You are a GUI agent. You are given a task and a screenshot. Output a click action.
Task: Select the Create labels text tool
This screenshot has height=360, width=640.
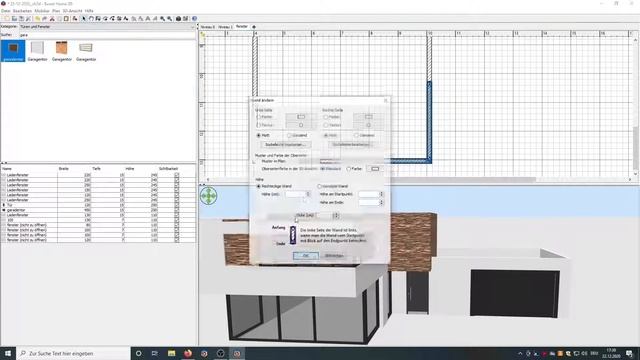[126, 18]
